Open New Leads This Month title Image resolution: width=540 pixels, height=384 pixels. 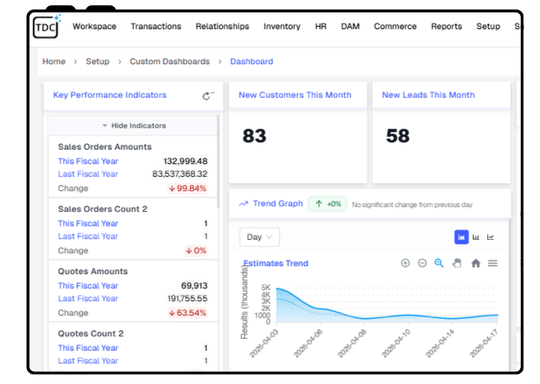428,95
